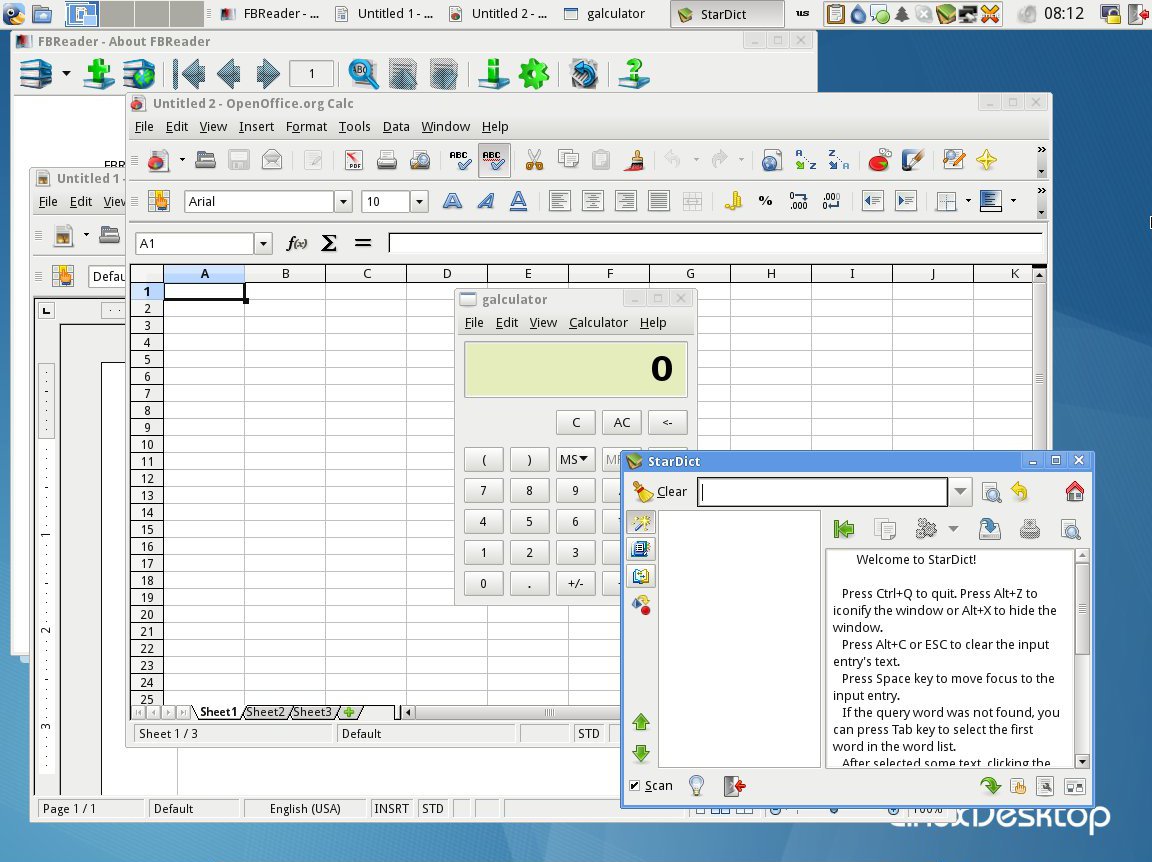Open the galculator MS dropdown
This screenshot has width=1152, height=862.
(x=575, y=459)
